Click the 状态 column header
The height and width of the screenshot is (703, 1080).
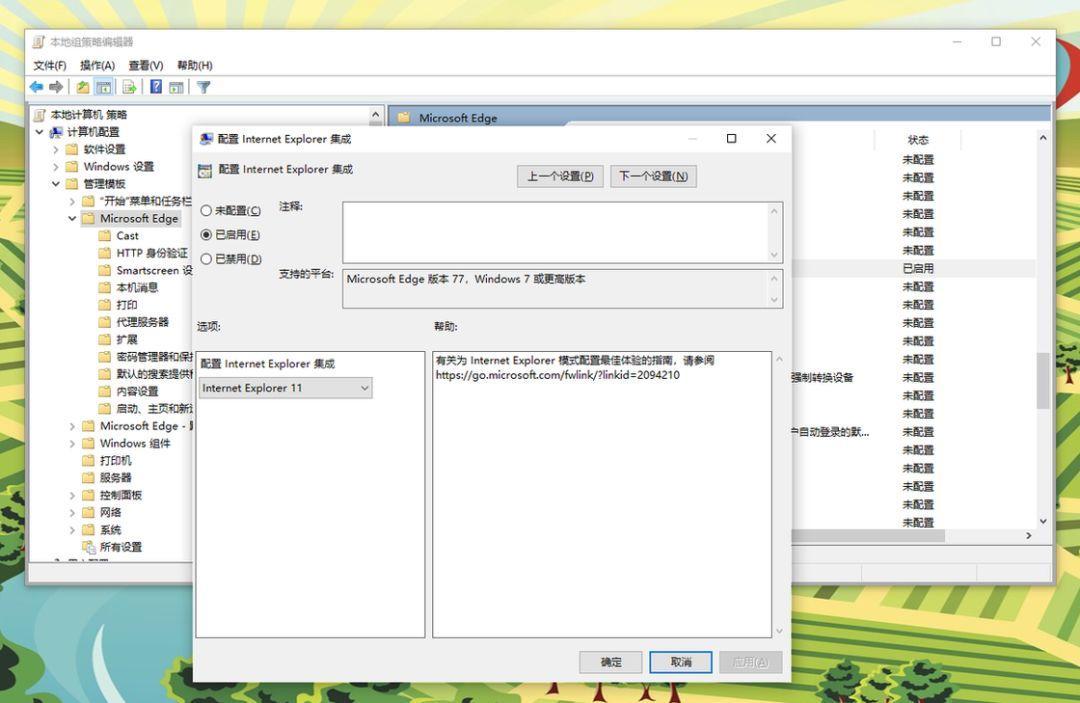pos(917,140)
